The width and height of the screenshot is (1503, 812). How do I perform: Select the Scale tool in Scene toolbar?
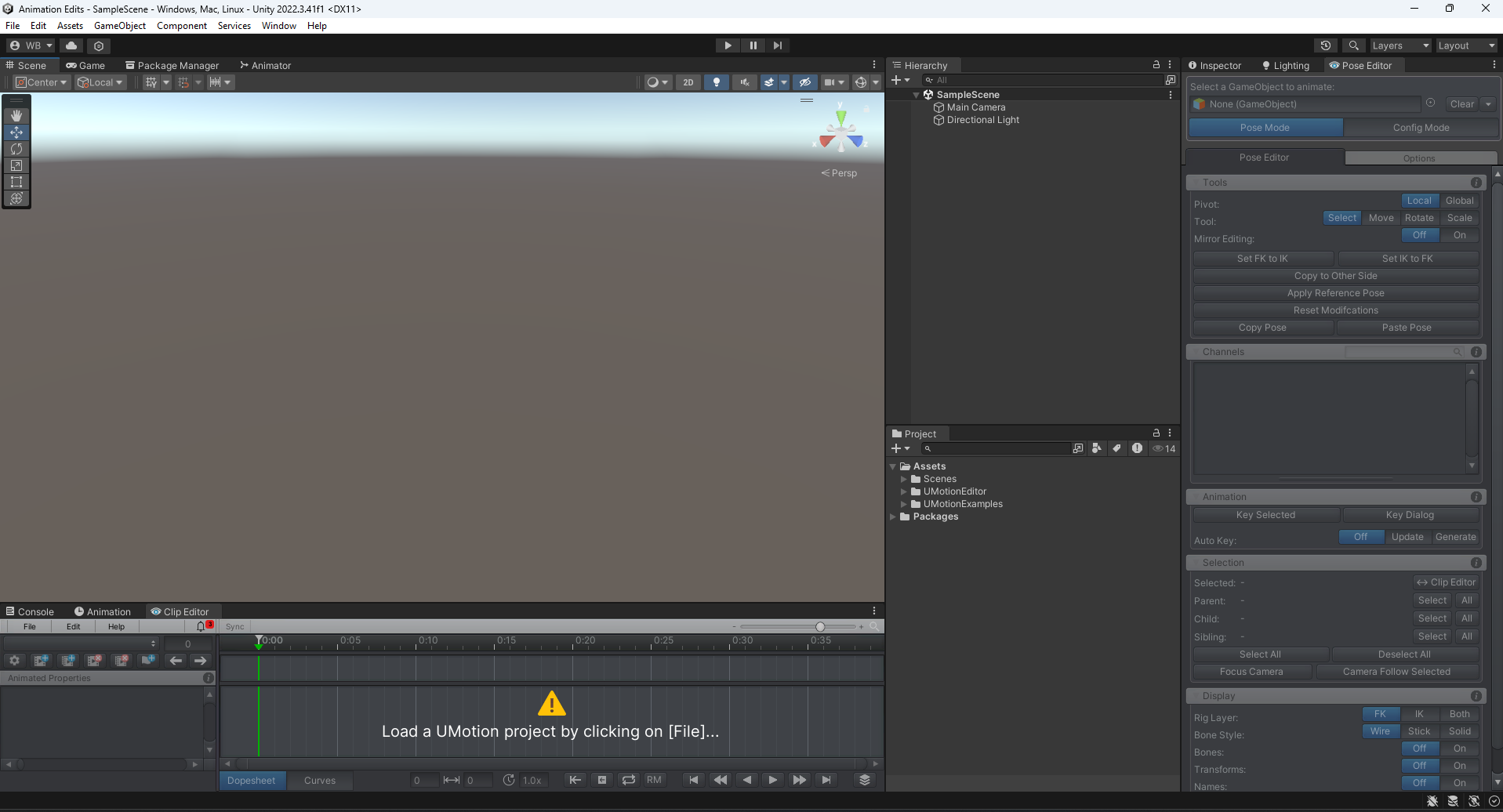[x=16, y=165]
